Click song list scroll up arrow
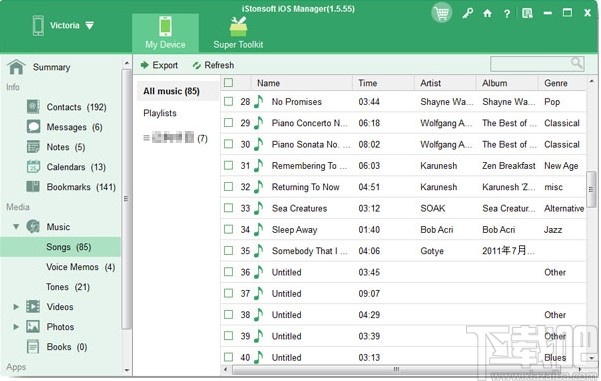The image size is (601, 381). (591, 82)
